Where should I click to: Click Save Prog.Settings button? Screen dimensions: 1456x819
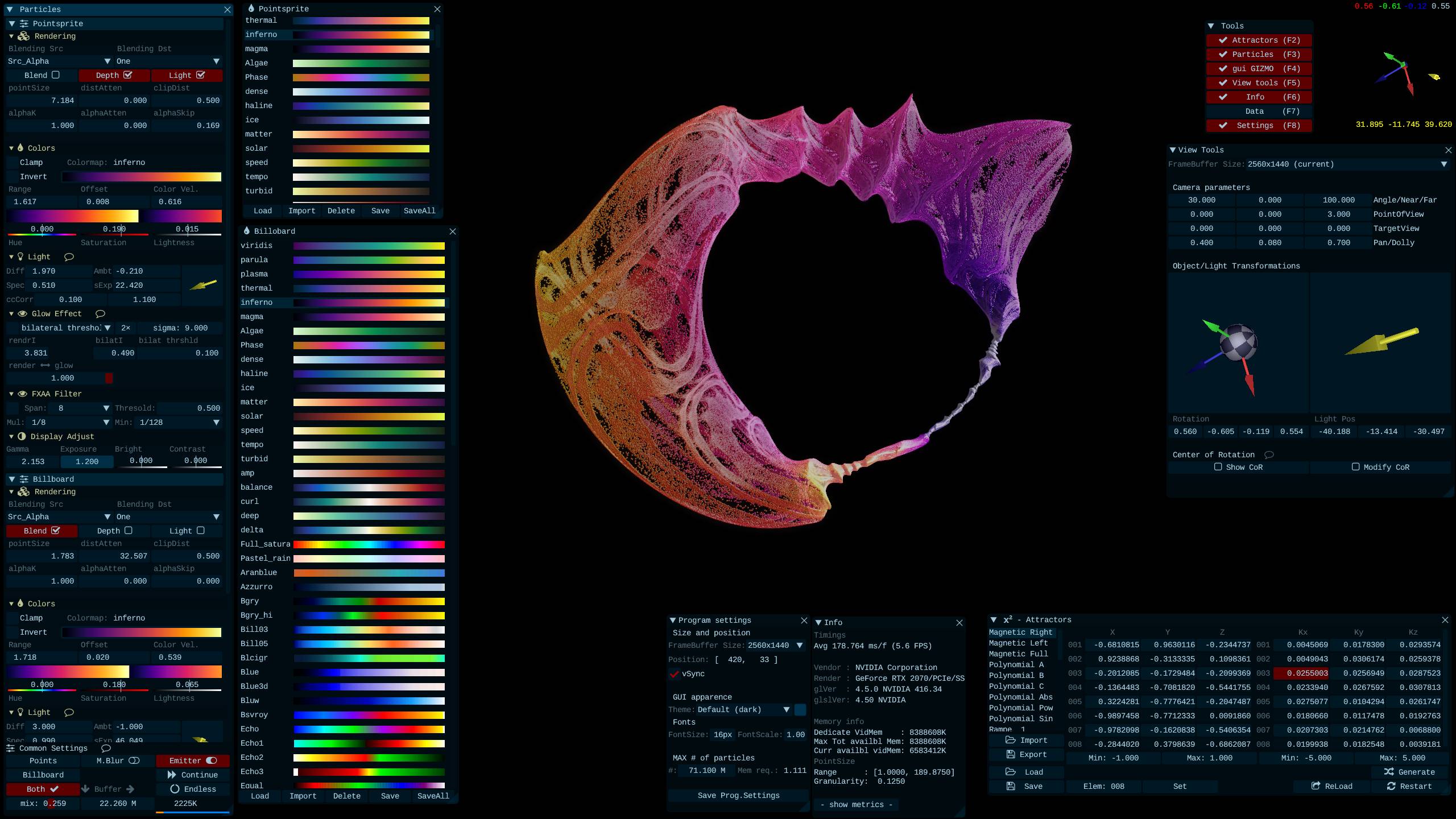coord(738,795)
